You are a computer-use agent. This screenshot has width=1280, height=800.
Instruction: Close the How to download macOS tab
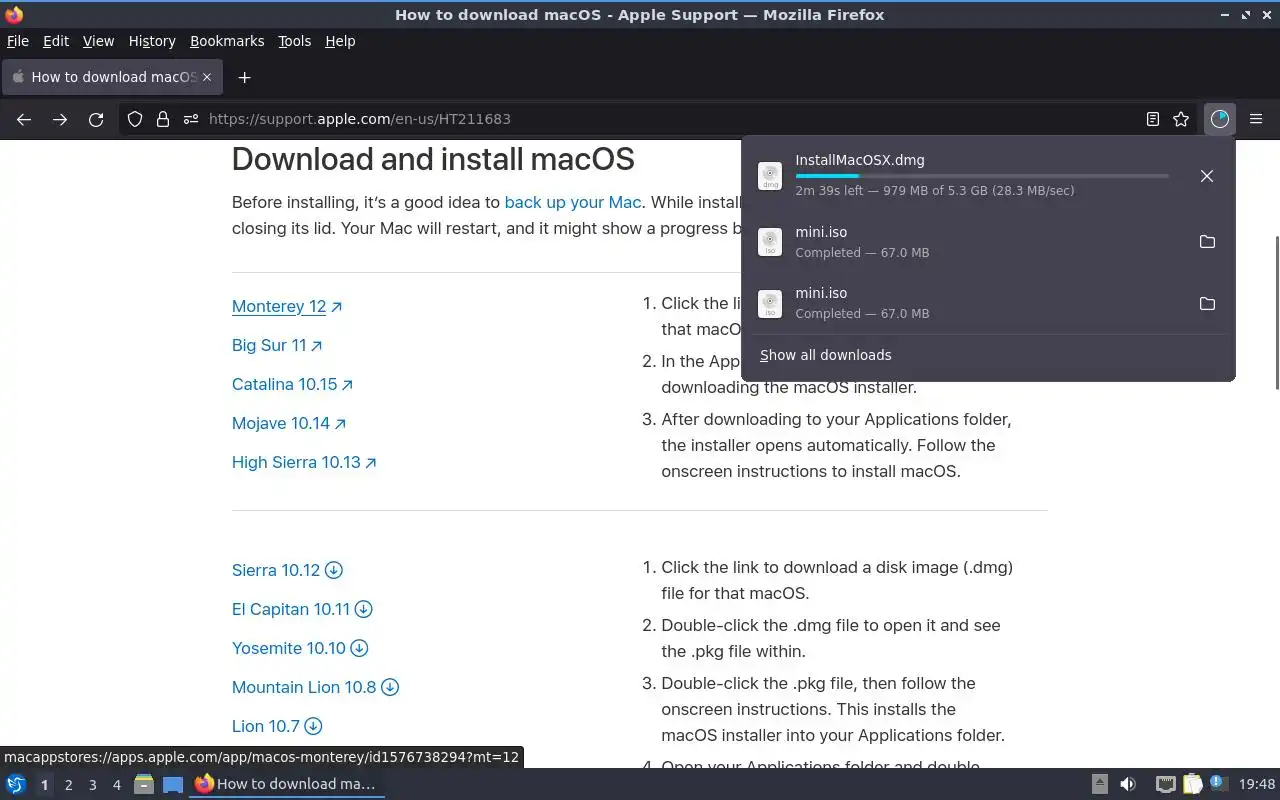click(x=207, y=77)
